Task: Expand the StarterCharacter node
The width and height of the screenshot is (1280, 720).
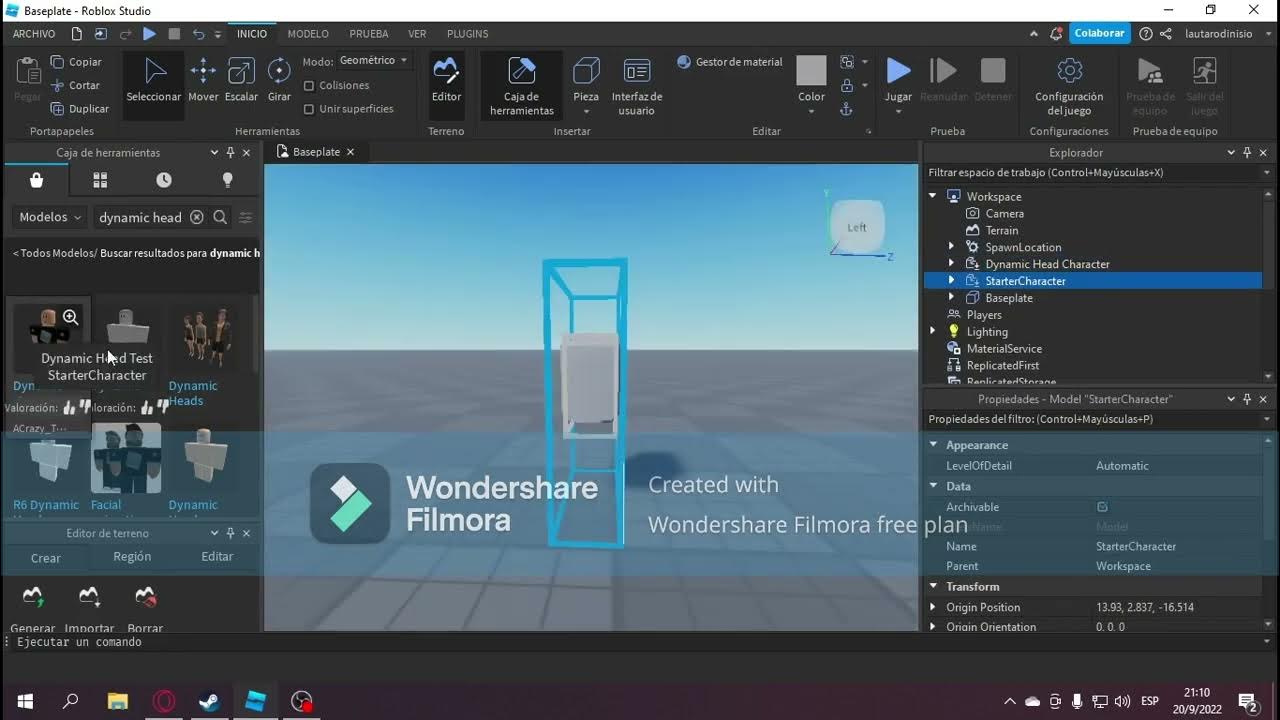Action: (951, 281)
